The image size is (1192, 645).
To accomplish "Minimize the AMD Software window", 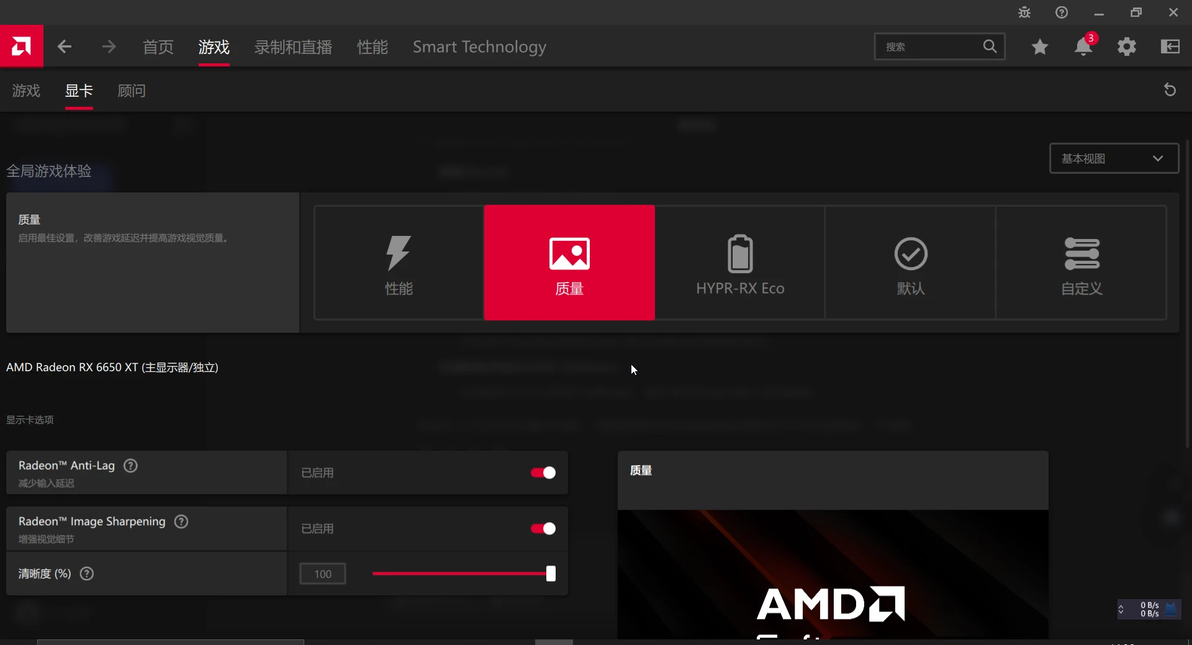I will pos(1098,12).
